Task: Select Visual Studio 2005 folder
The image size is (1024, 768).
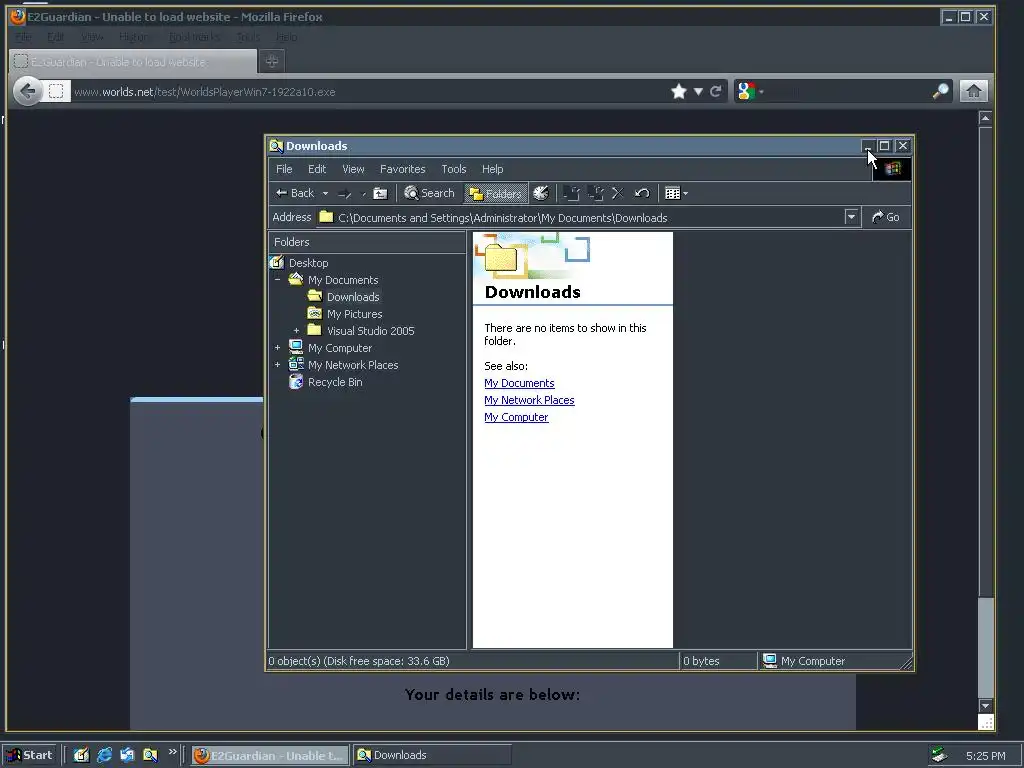Action: [x=370, y=331]
